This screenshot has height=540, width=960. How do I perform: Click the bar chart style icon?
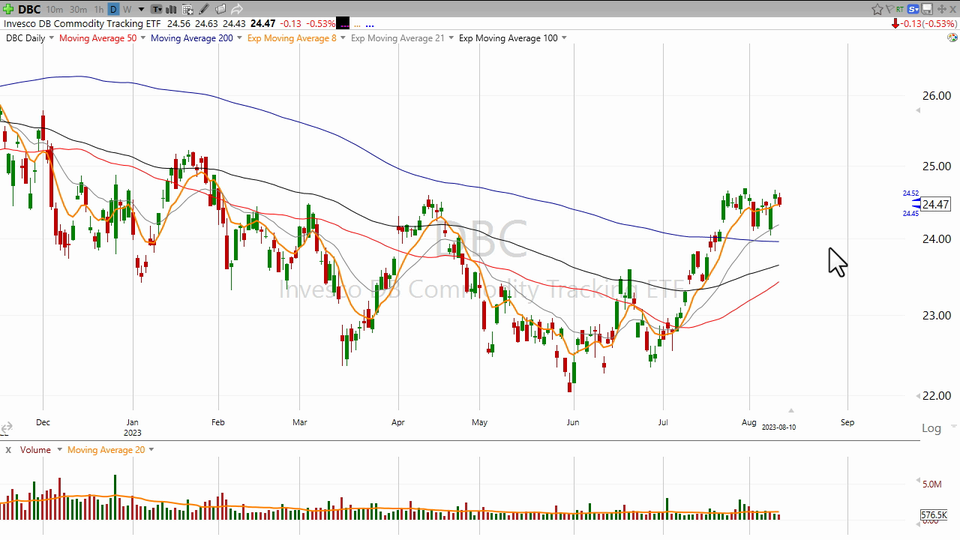[172, 9]
